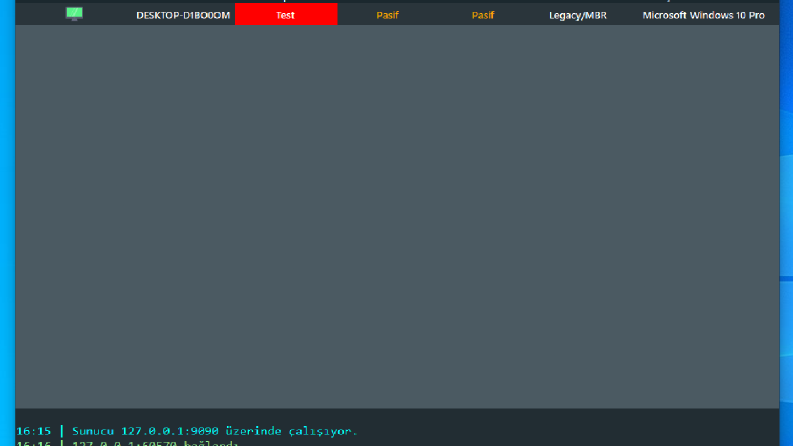Click the first Pasif status cell

point(387,15)
